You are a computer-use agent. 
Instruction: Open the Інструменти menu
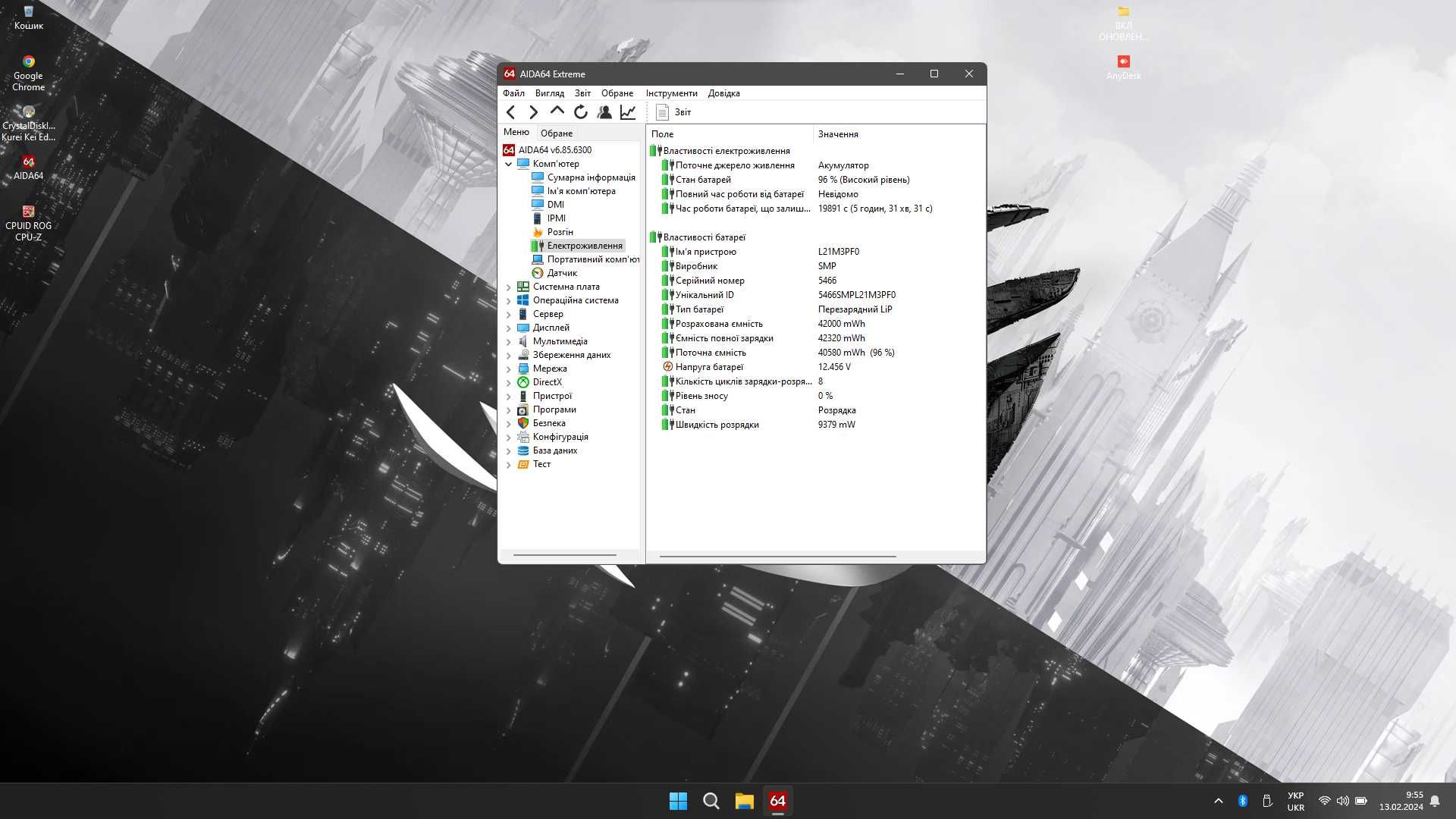(671, 92)
